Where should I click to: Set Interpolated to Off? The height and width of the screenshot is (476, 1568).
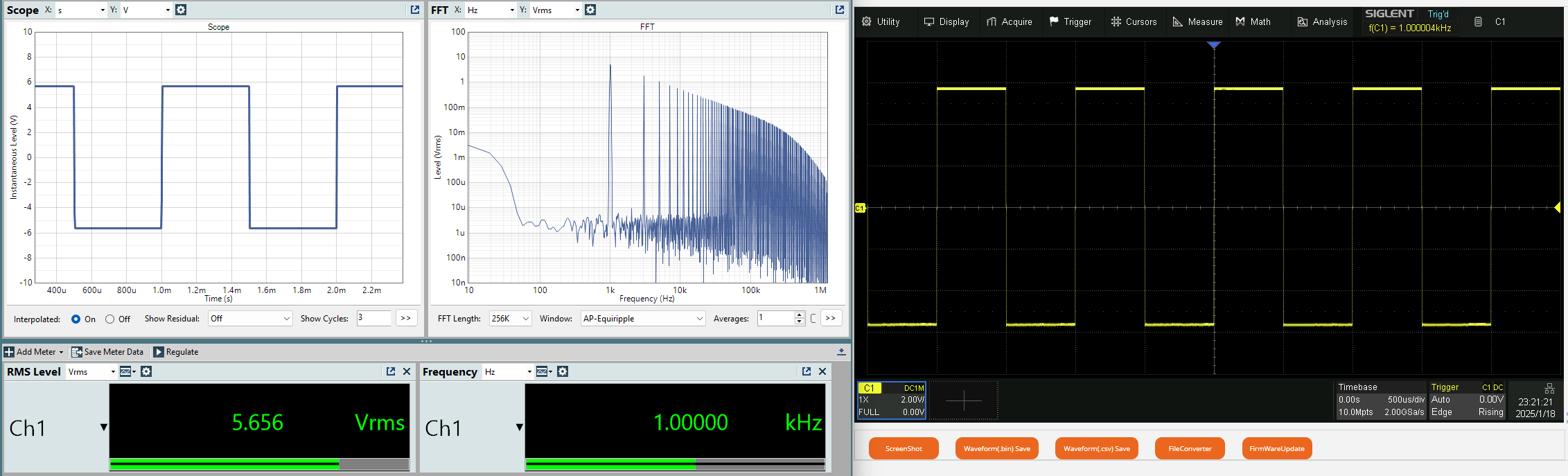click(110, 319)
